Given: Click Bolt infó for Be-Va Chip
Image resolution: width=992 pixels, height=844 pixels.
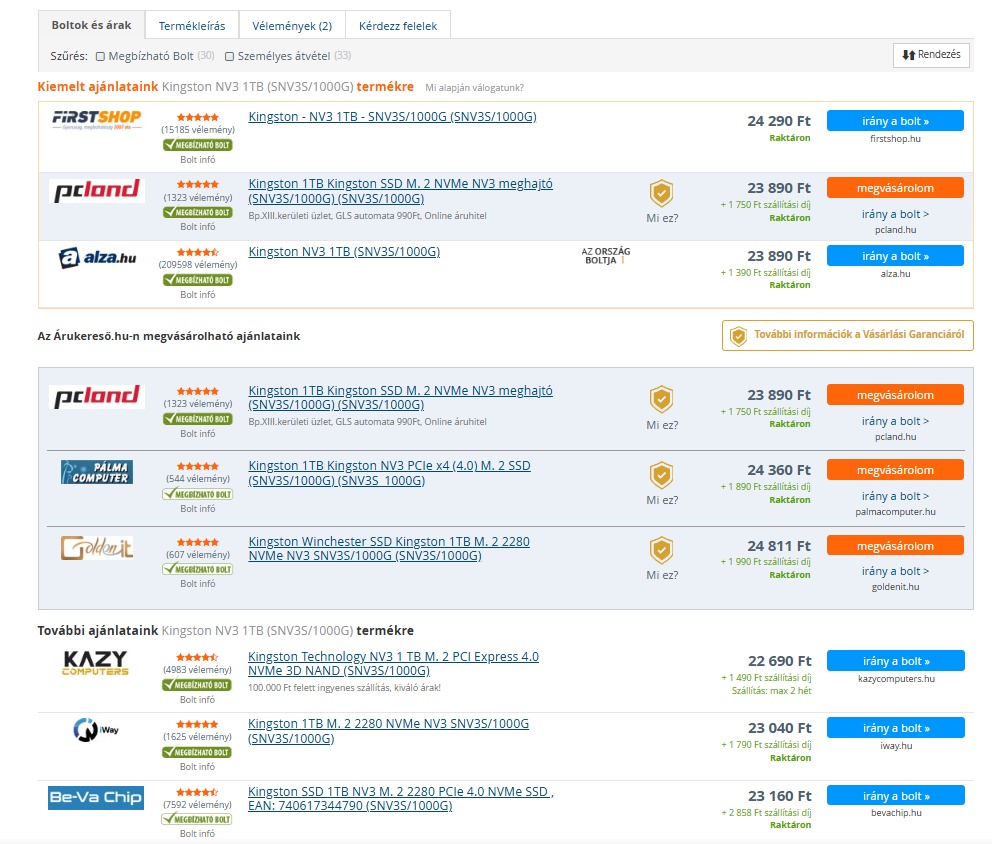Looking at the screenshot, I should click(197, 833).
